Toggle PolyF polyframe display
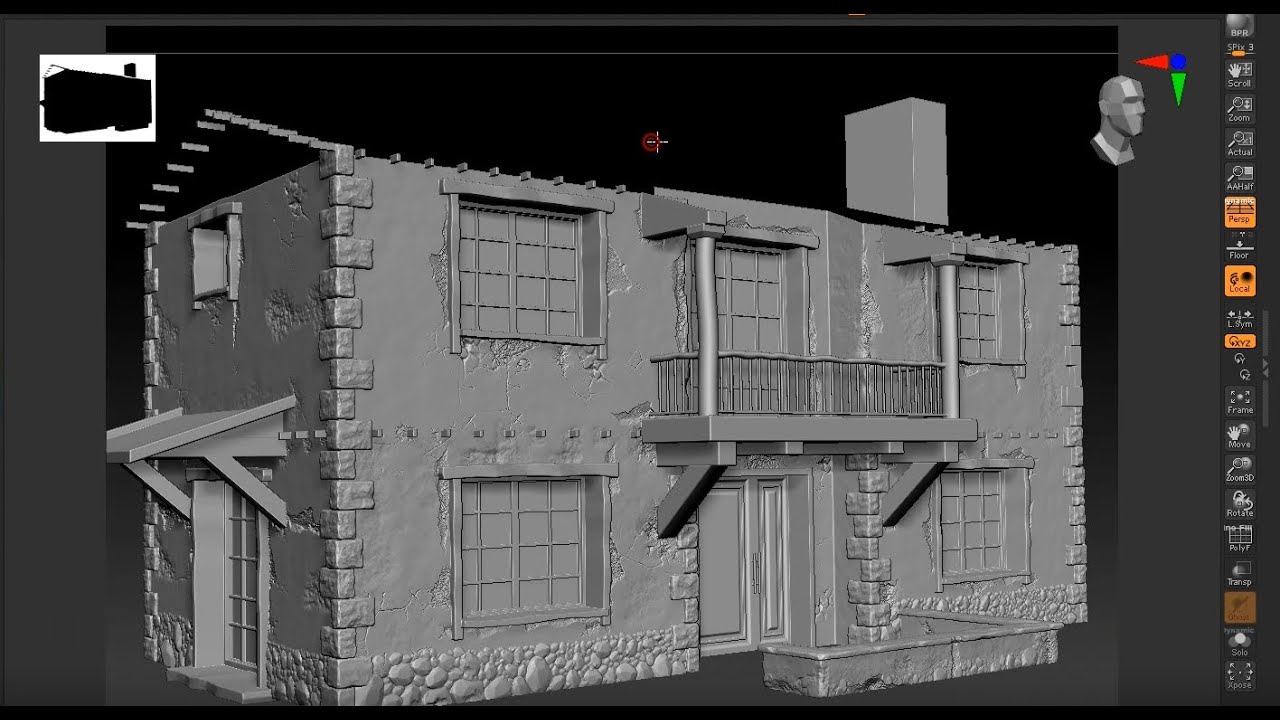 tap(1240, 539)
